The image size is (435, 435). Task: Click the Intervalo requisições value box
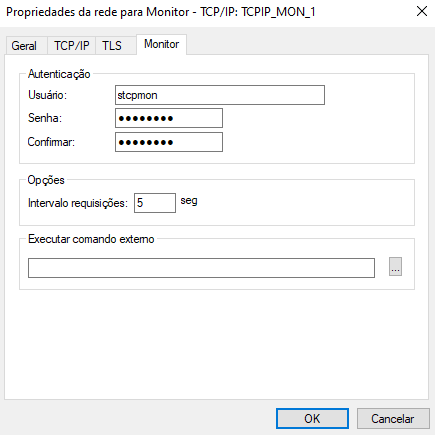[155, 203]
